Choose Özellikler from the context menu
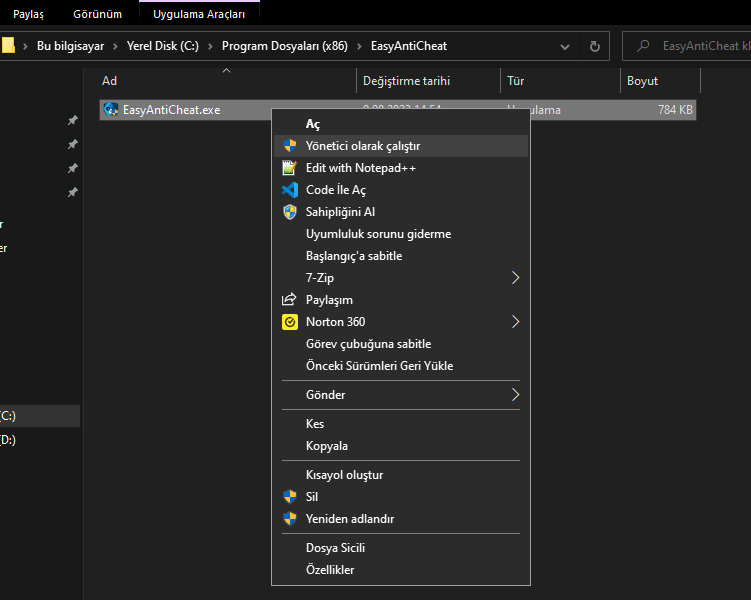 click(x=330, y=570)
